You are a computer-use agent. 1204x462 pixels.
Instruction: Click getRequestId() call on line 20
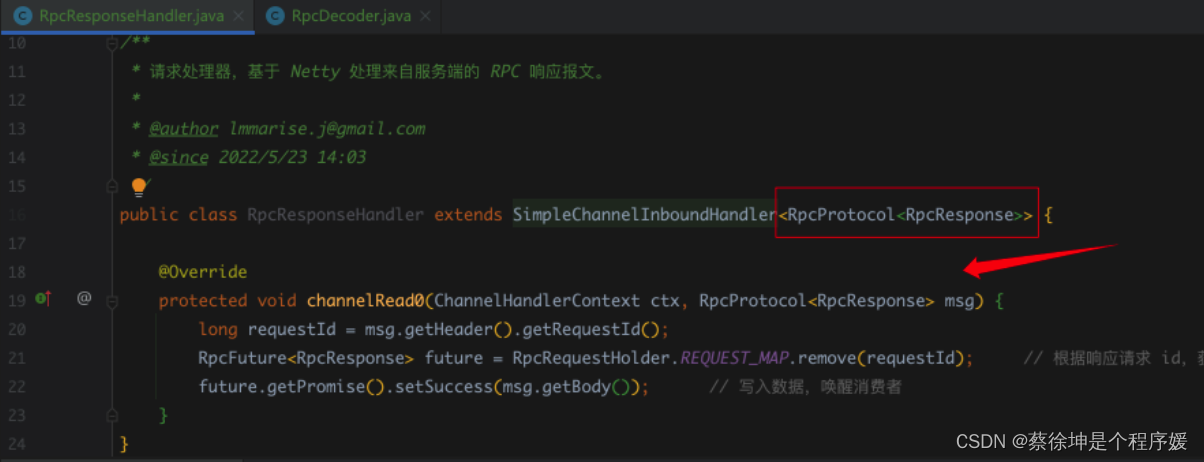590,329
